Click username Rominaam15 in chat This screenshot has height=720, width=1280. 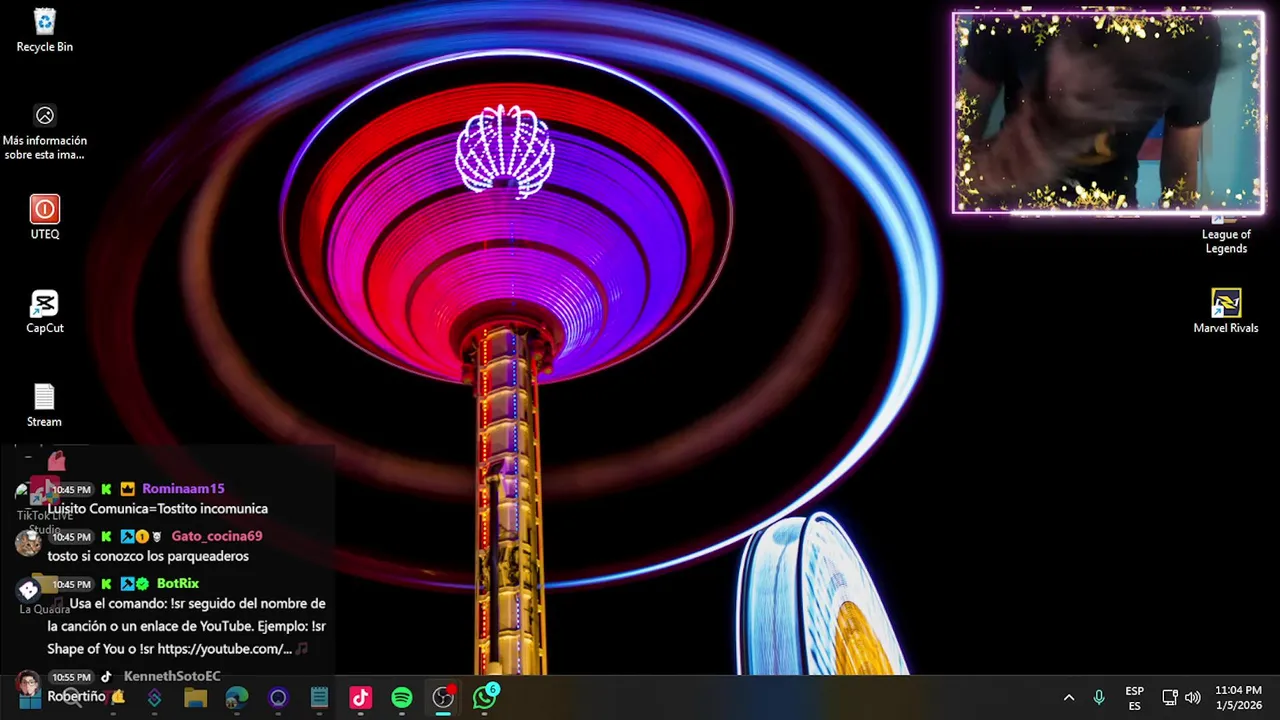[183, 489]
